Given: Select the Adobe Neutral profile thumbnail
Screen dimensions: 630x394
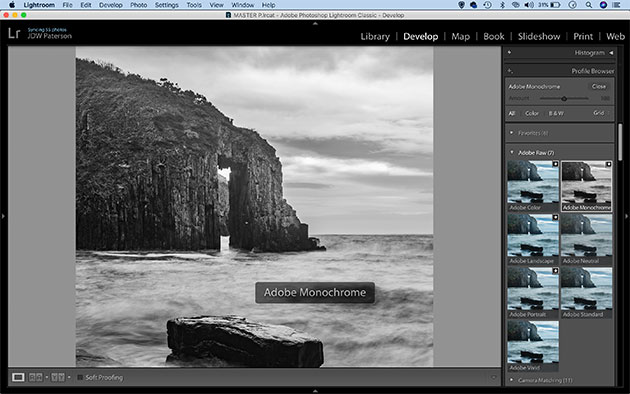Looking at the screenshot, I should [x=586, y=239].
